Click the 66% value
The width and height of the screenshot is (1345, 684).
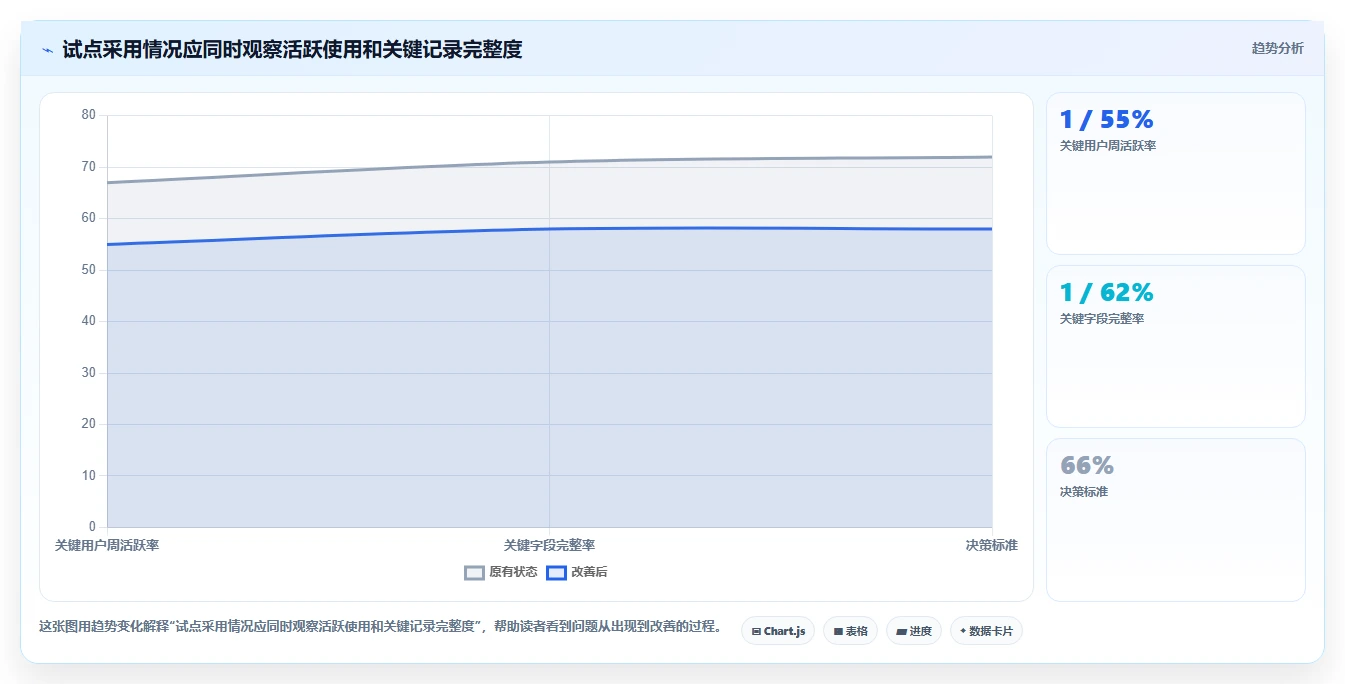tap(1086, 466)
